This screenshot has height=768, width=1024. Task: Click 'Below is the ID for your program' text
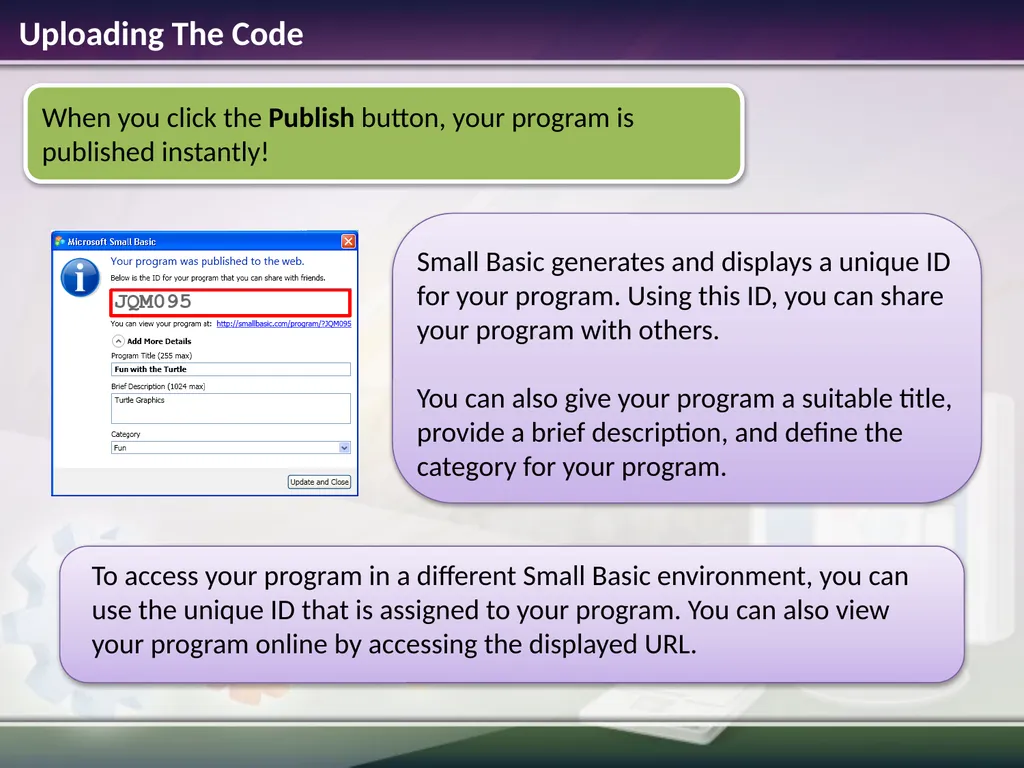(217, 278)
